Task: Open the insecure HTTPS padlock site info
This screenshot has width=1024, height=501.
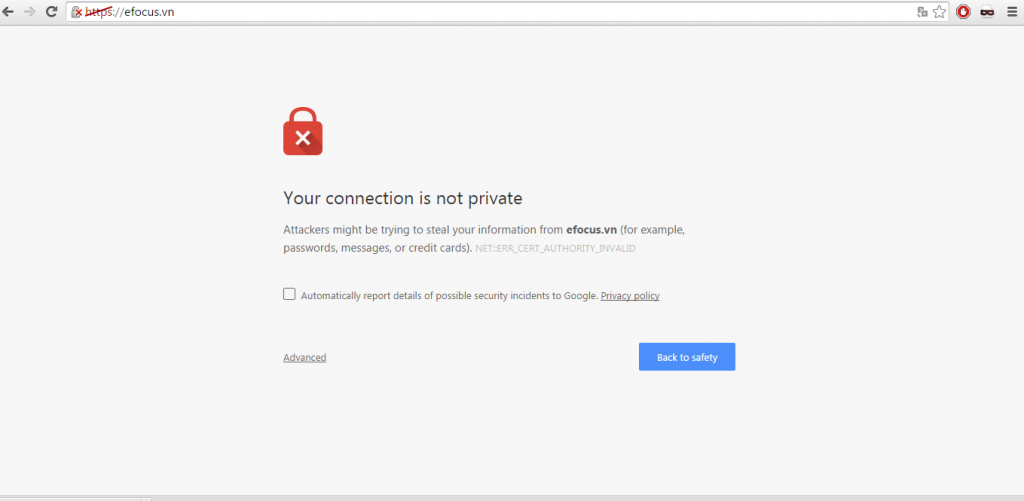Action: click(76, 12)
